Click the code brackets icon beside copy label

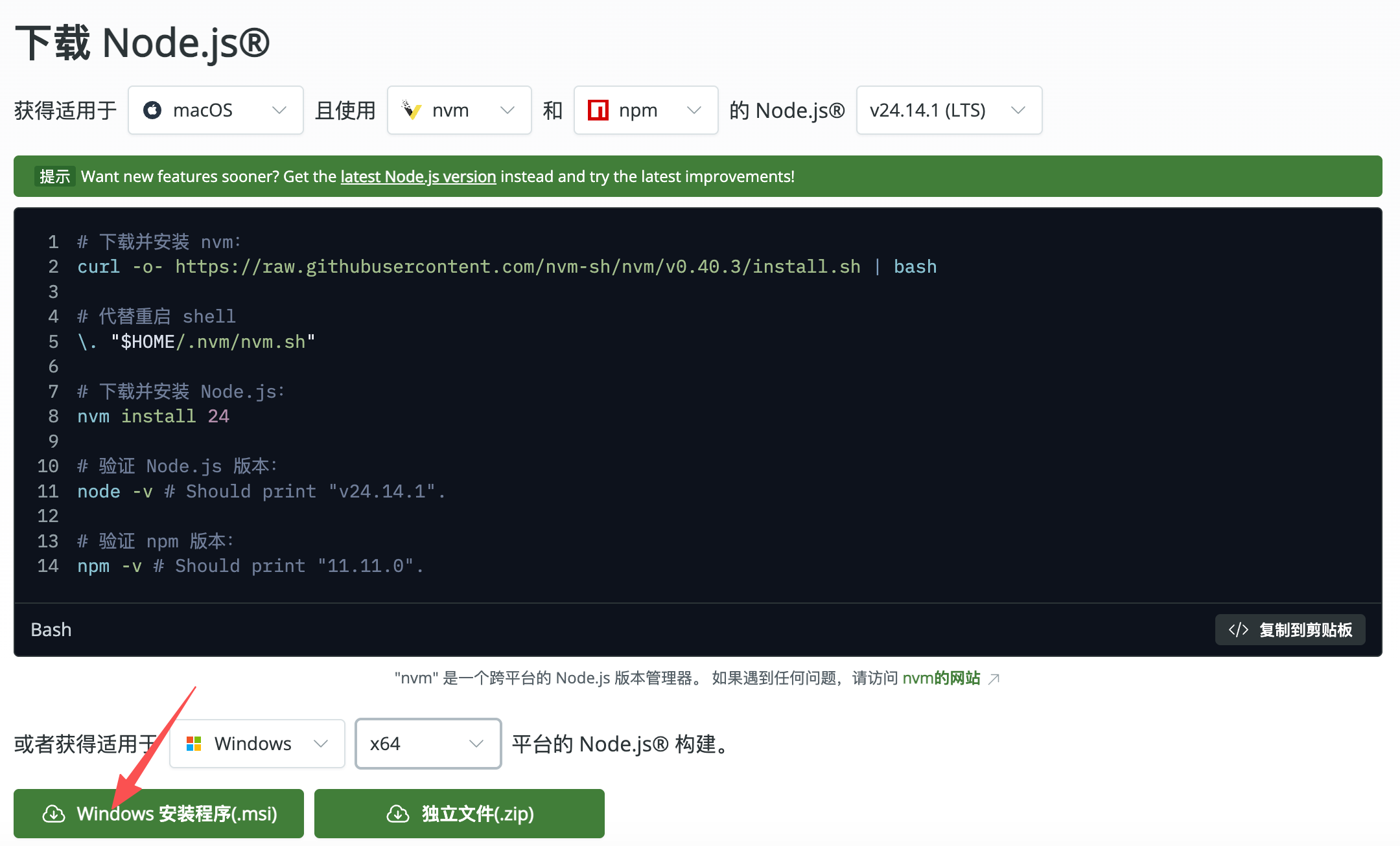(1238, 630)
